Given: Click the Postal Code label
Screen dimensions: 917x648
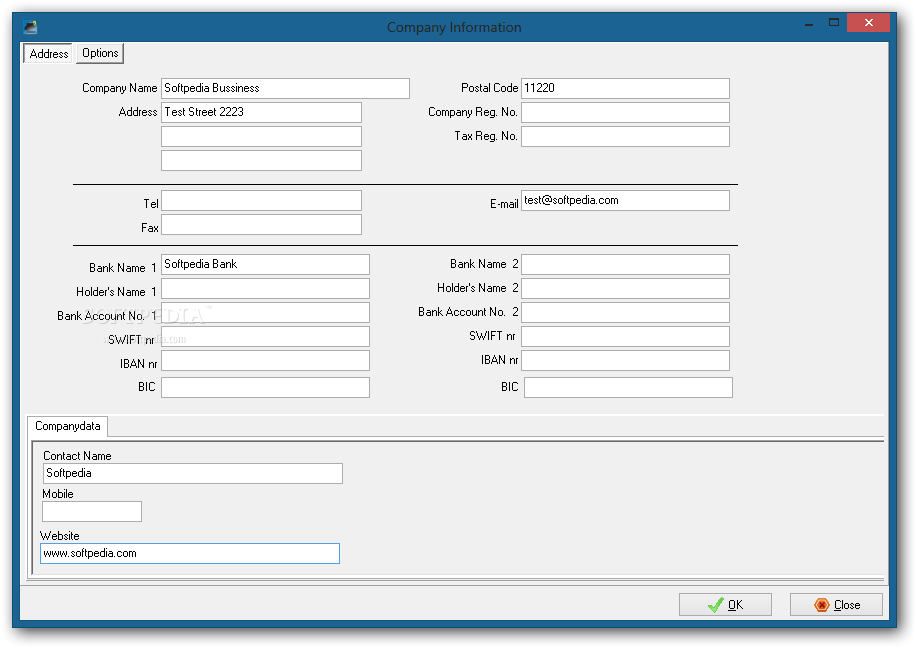Looking at the screenshot, I should 489,88.
